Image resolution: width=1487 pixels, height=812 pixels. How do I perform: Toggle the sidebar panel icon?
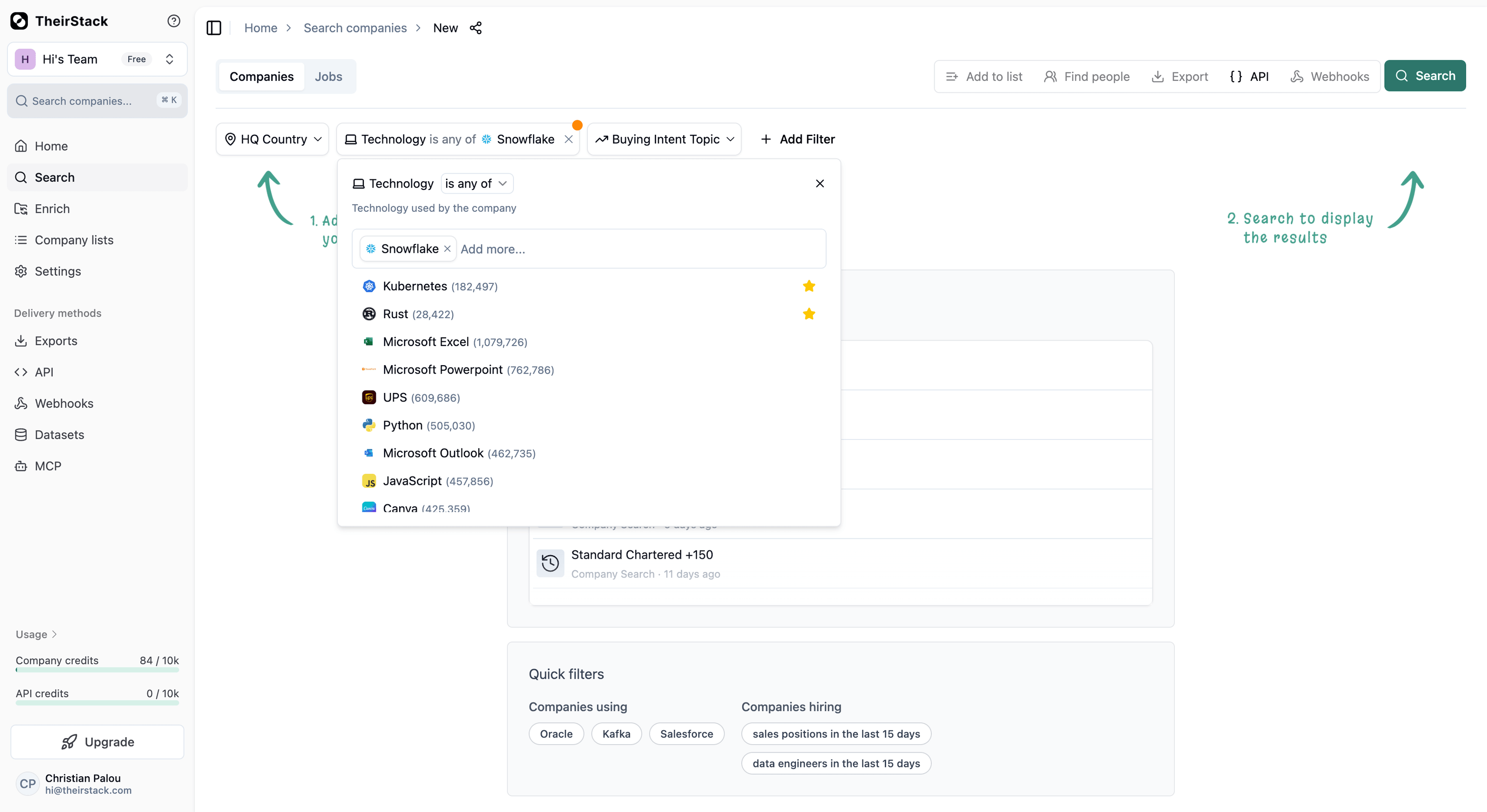click(x=214, y=28)
